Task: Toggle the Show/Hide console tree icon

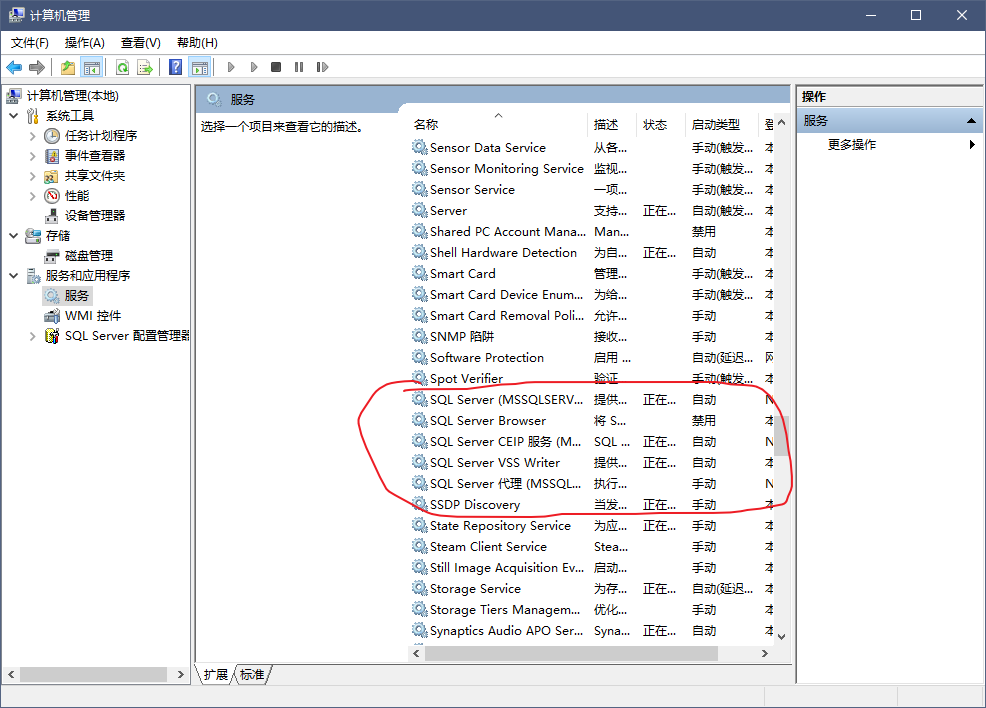Action: click(x=92, y=67)
